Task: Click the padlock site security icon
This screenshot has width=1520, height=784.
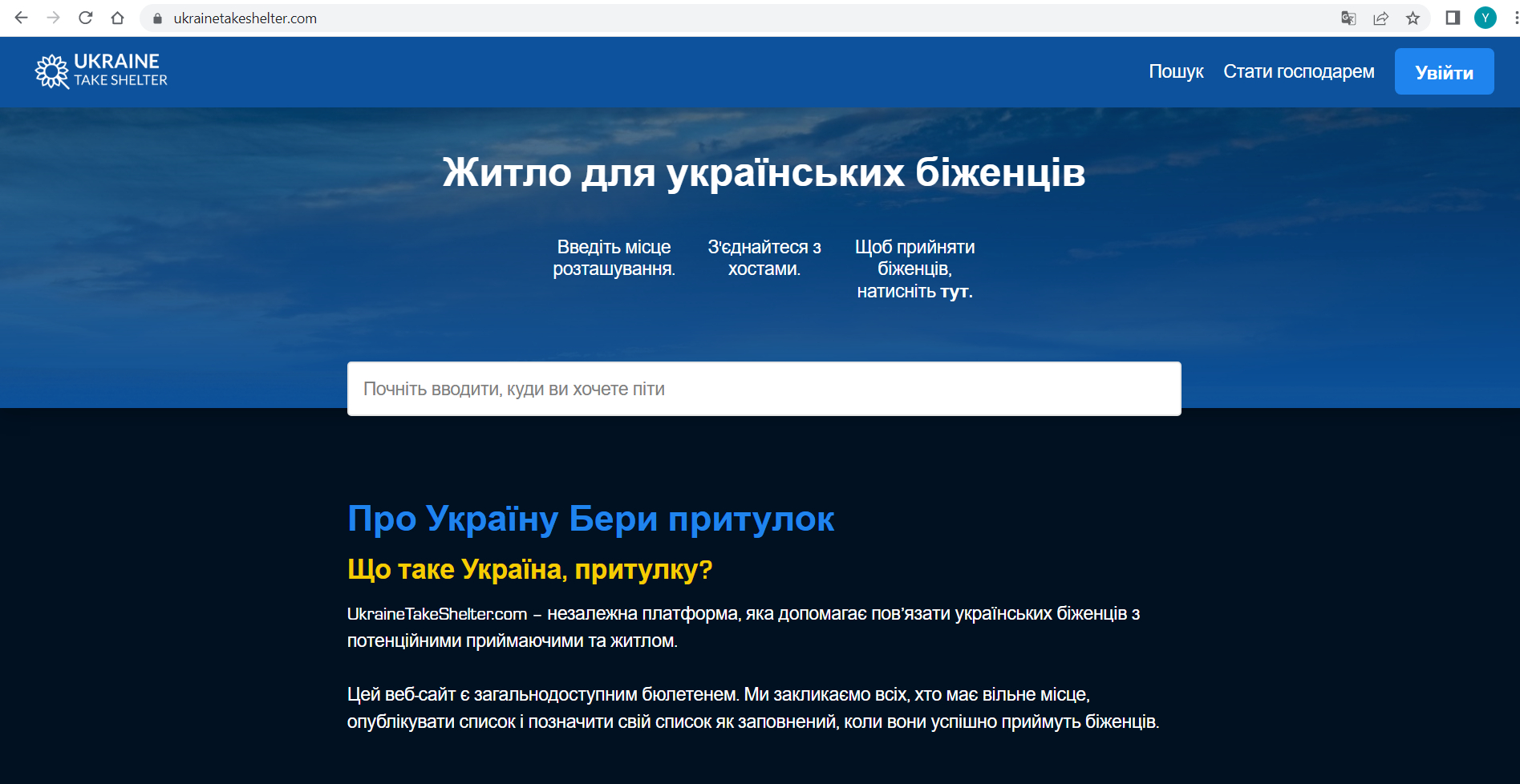Action: tap(158, 18)
